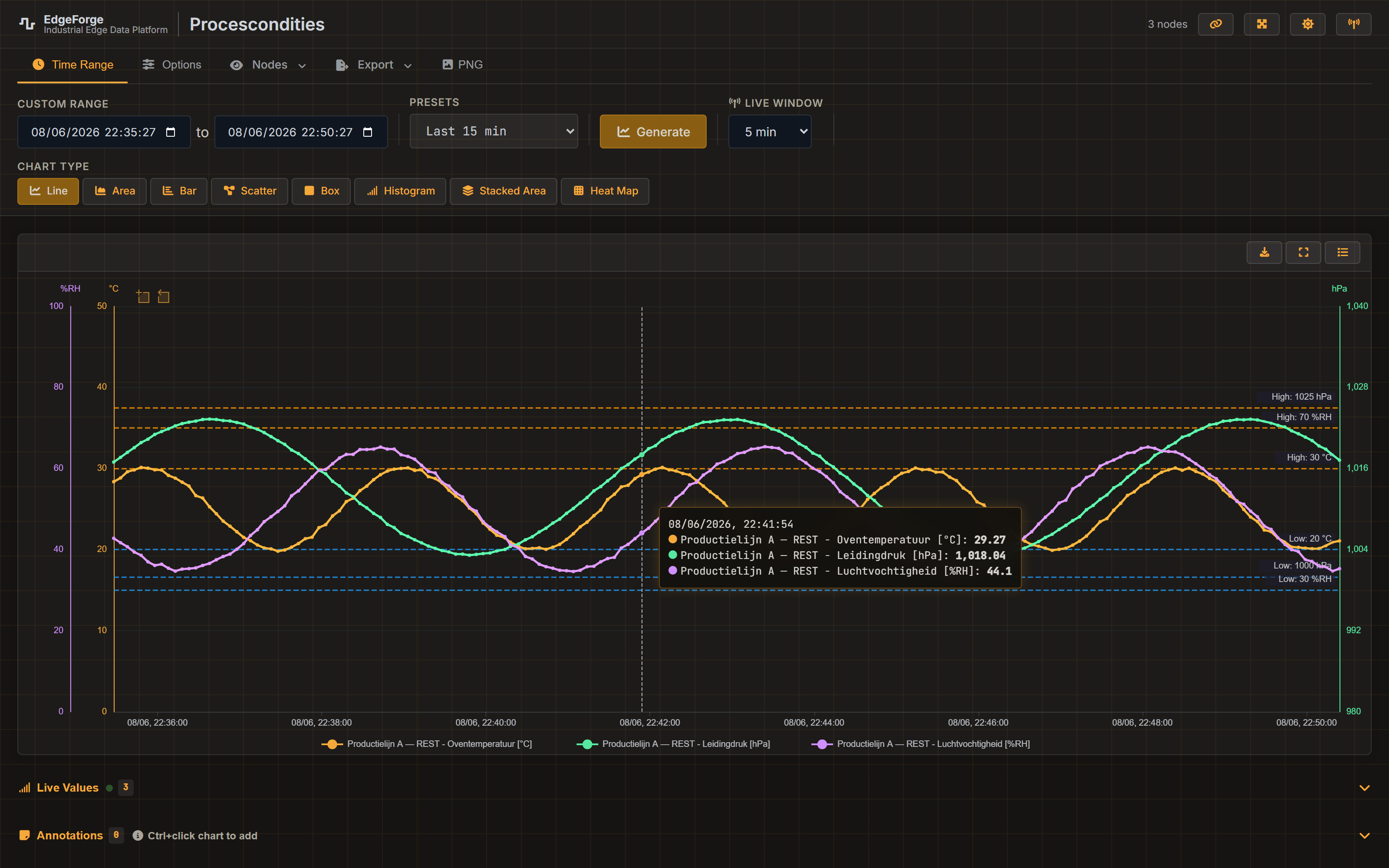This screenshot has height=868, width=1389.
Task: Expand the Live Values section chevron
Action: [1364, 788]
